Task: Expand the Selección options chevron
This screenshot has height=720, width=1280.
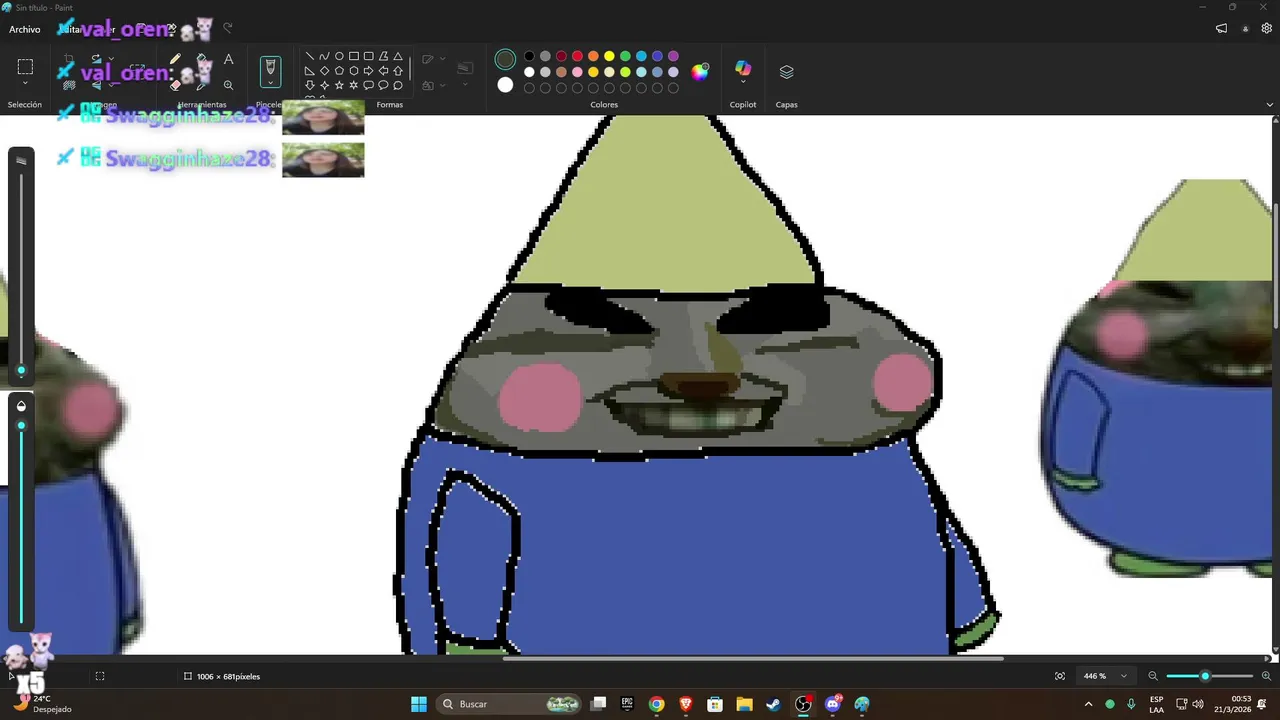Action: pyautogui.click(x=25, y=84)
